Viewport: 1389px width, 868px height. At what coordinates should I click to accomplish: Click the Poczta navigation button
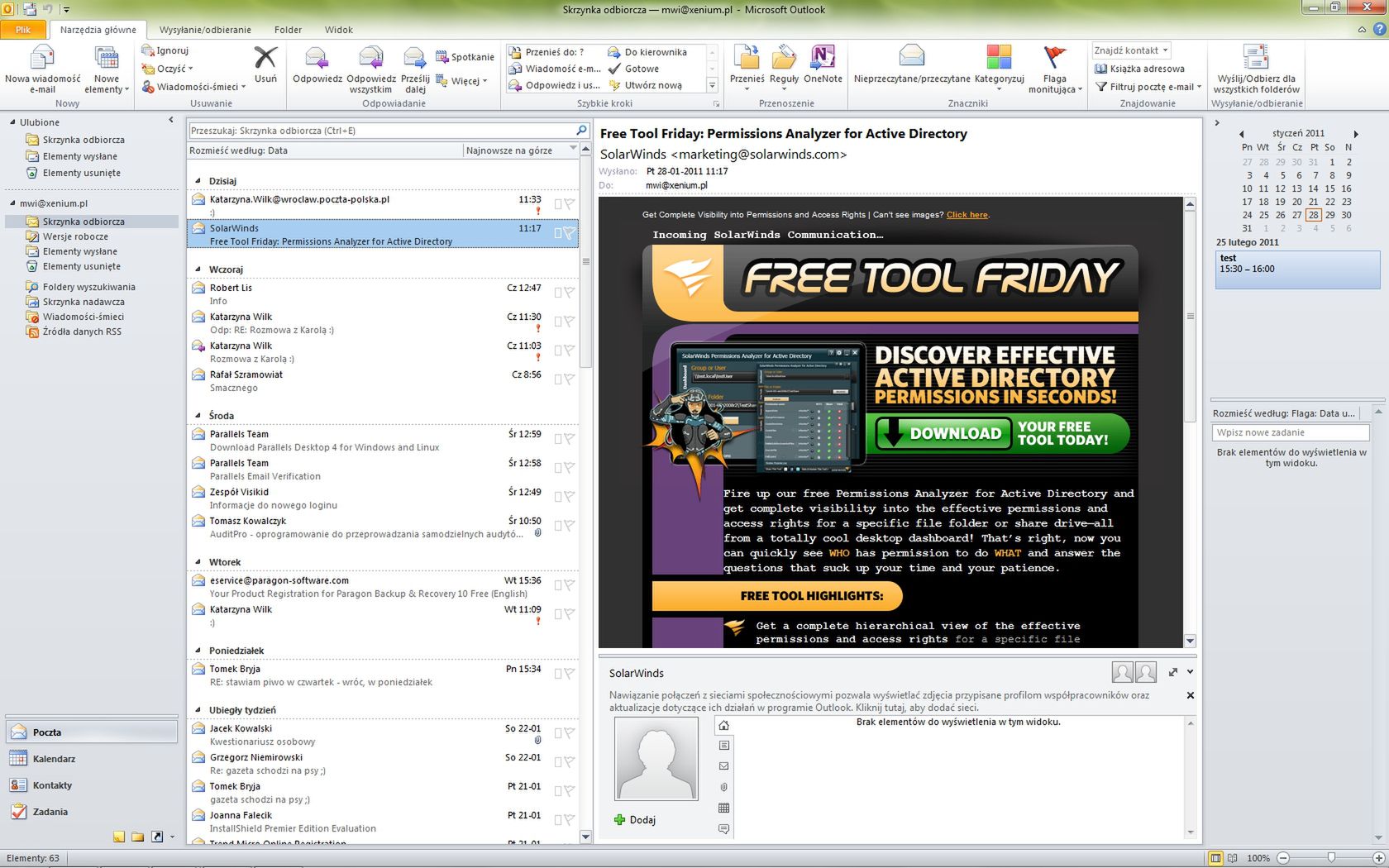91,732
